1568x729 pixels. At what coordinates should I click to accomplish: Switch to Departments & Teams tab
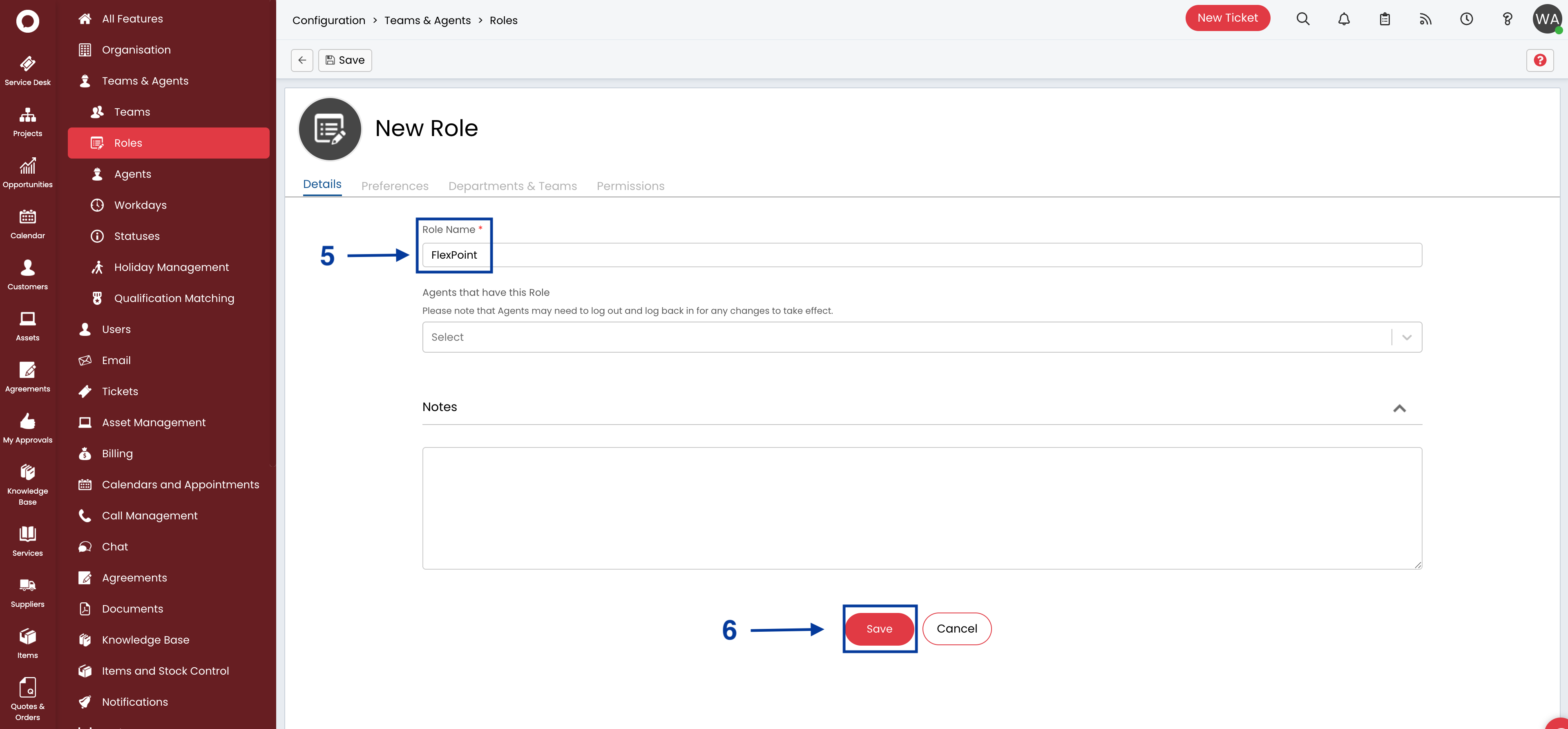513,186
